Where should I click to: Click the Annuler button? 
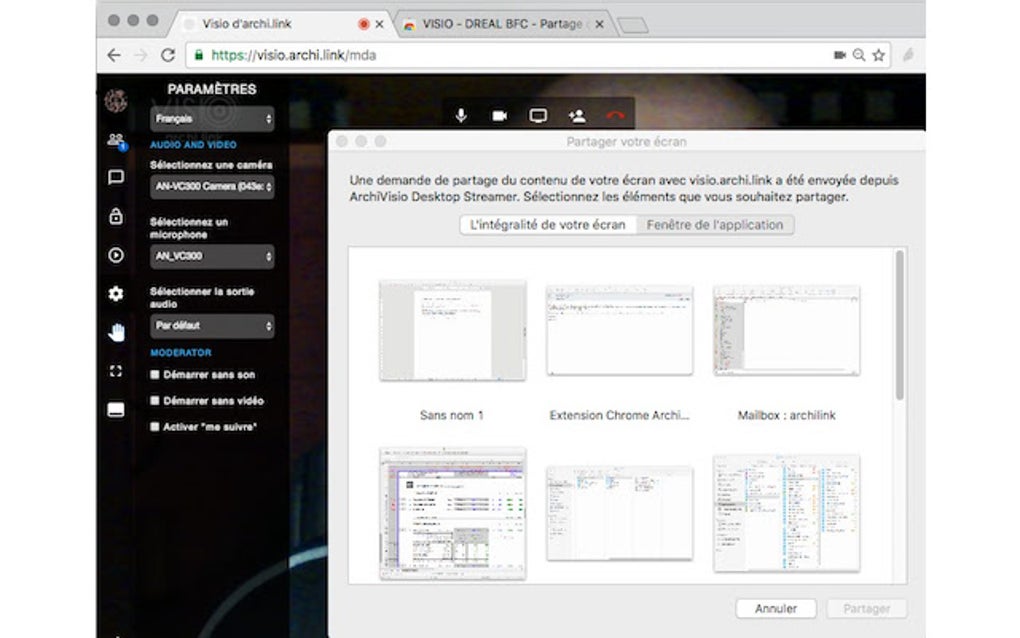(x=776, y=608)
